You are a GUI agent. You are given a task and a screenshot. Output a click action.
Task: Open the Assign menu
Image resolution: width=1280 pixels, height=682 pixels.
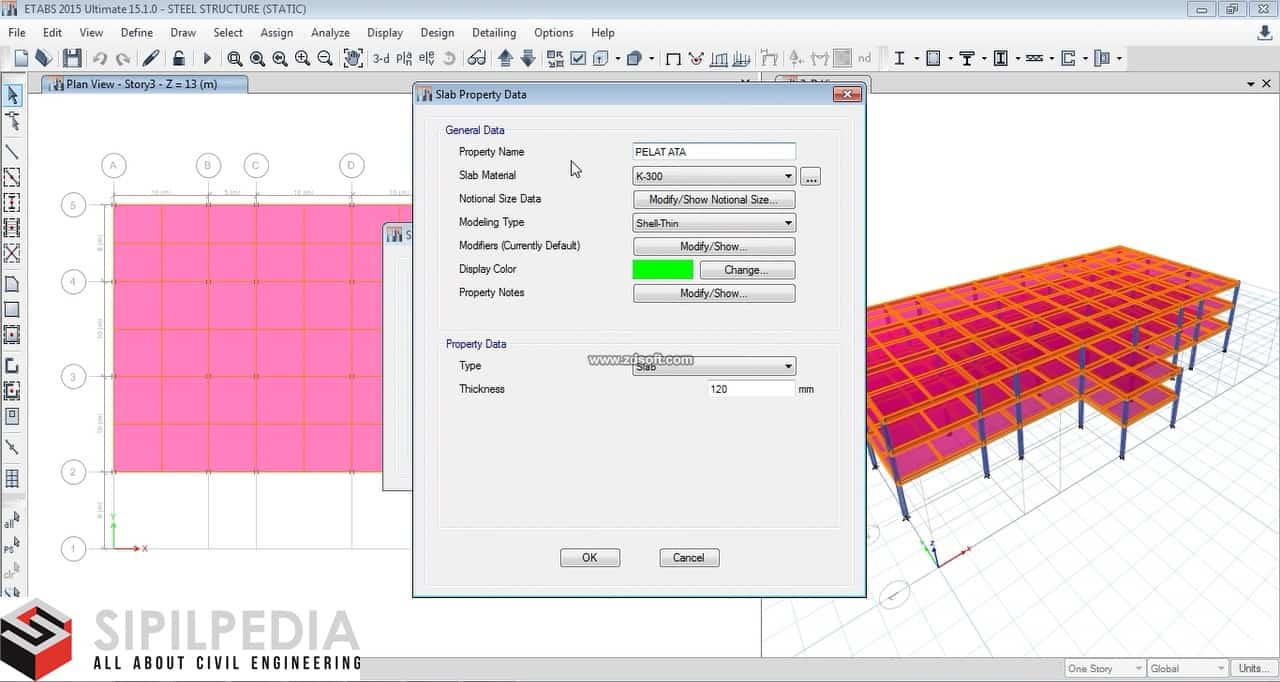coord(277,33)
